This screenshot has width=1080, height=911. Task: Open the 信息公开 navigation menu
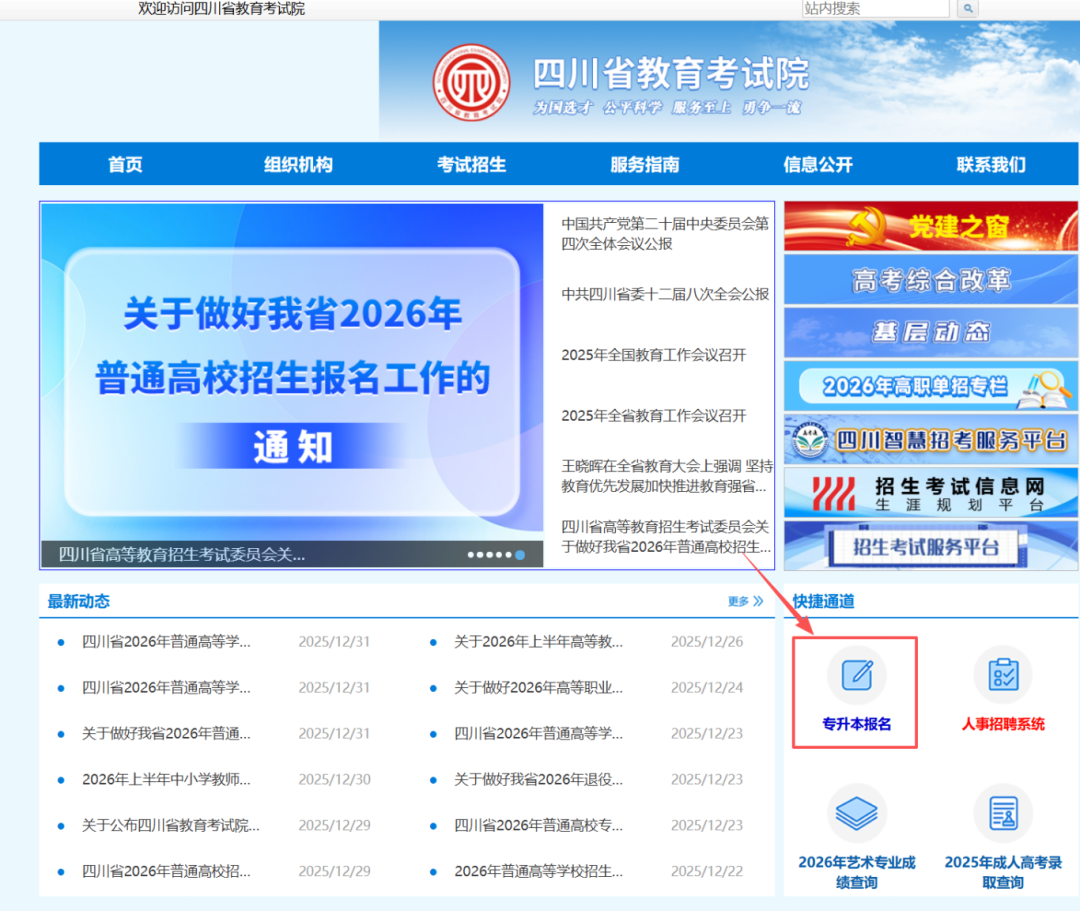pos(817,165)
